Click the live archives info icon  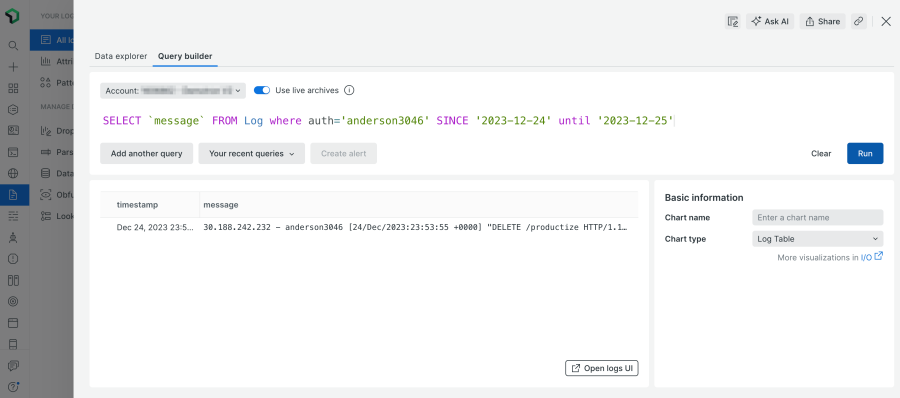(349, 90)
